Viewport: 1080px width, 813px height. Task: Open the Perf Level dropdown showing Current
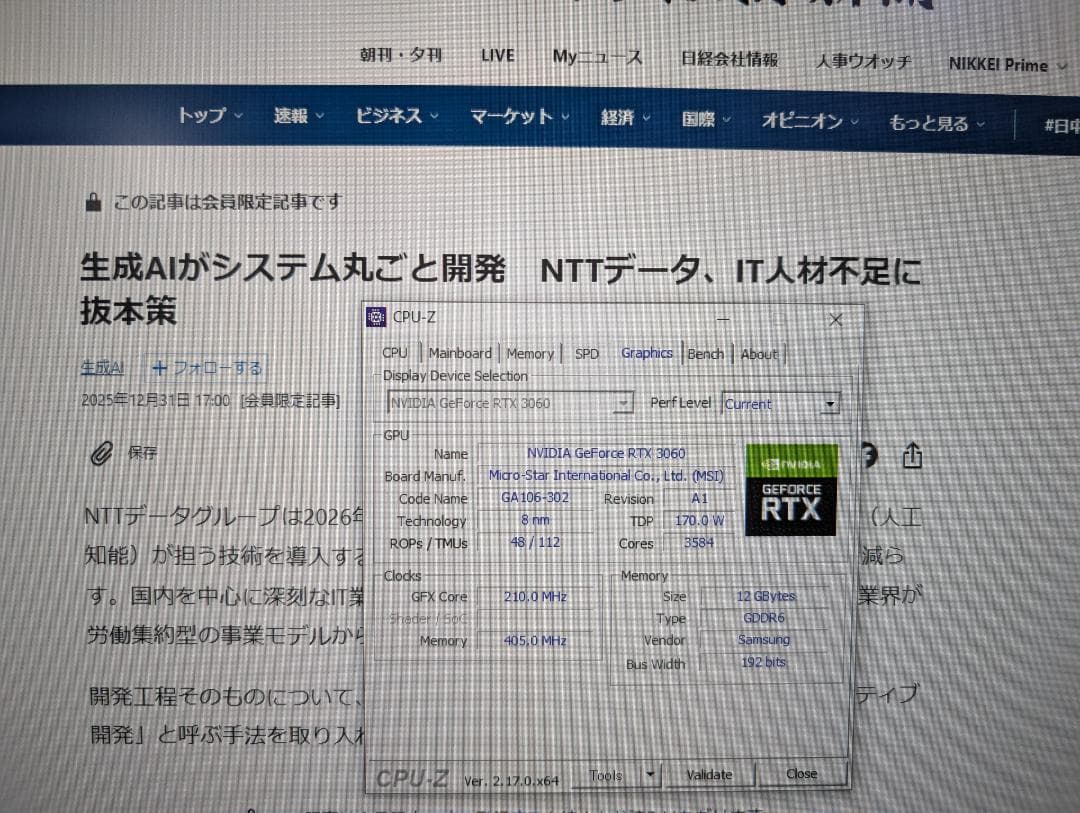pos(829,403)
